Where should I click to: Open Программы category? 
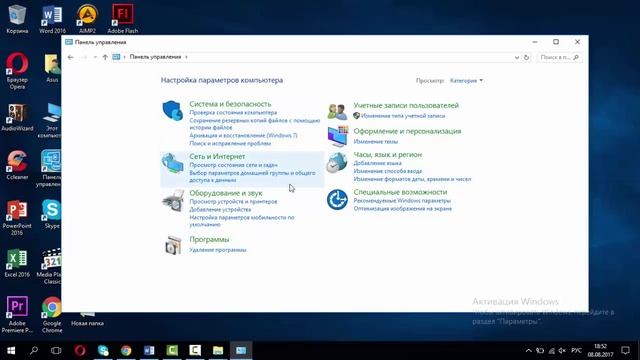pyautogui.click(x=209, y=240)
